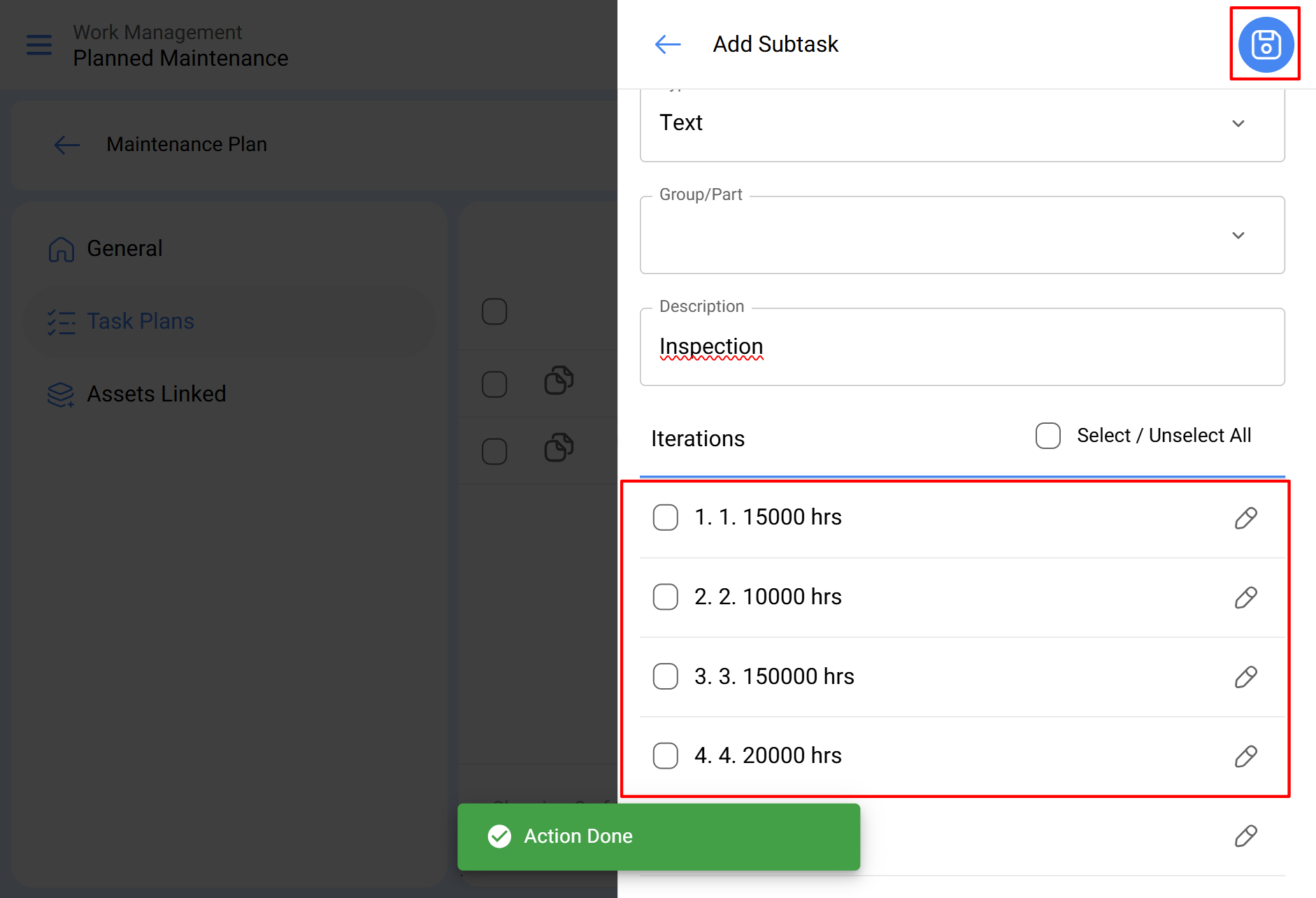
Task: Open the Text type dropdown
Action: click(x=961, y=124)
